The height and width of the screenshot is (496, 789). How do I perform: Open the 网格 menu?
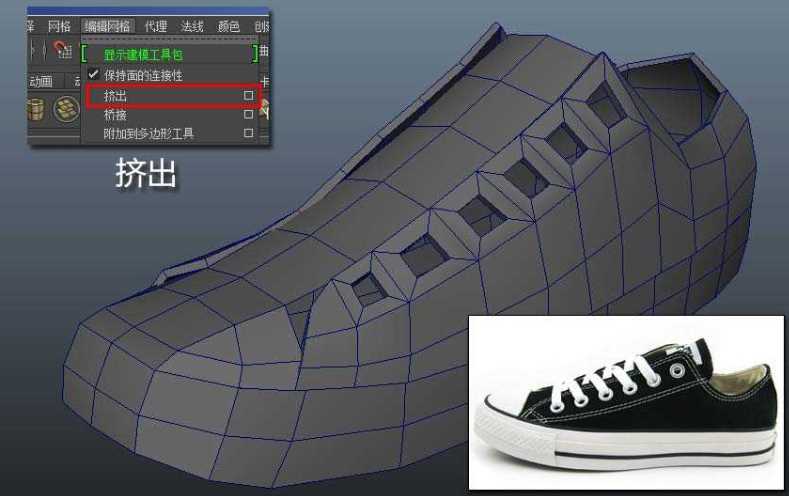pos(59,26)
